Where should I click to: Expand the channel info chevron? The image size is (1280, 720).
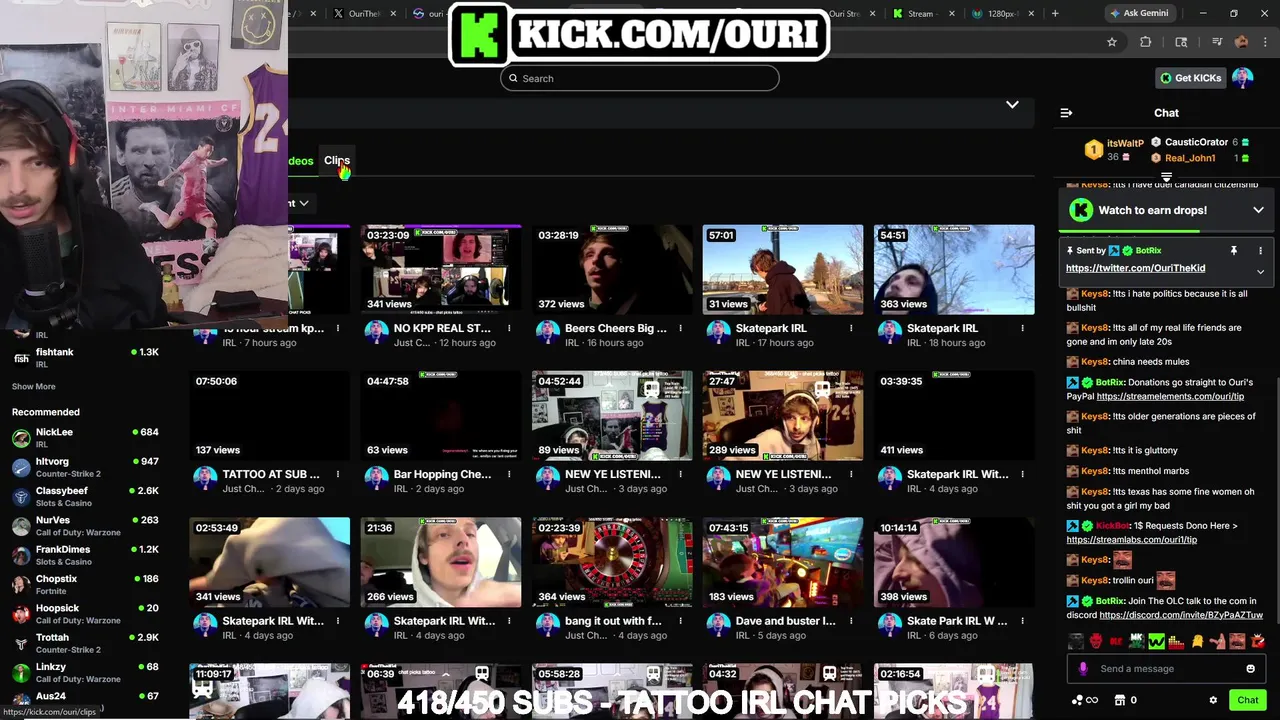[x=1012, y=105]
